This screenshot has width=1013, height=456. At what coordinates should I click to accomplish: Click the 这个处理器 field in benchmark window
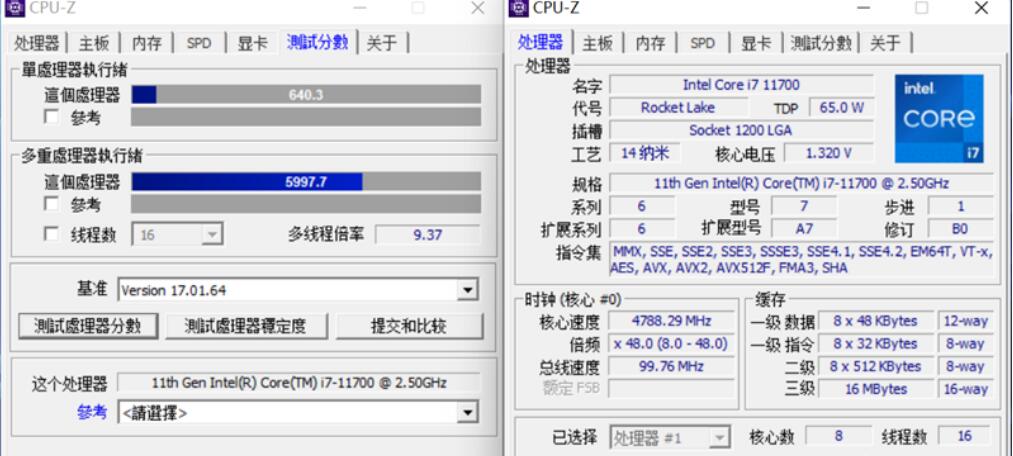pos(299,382)
